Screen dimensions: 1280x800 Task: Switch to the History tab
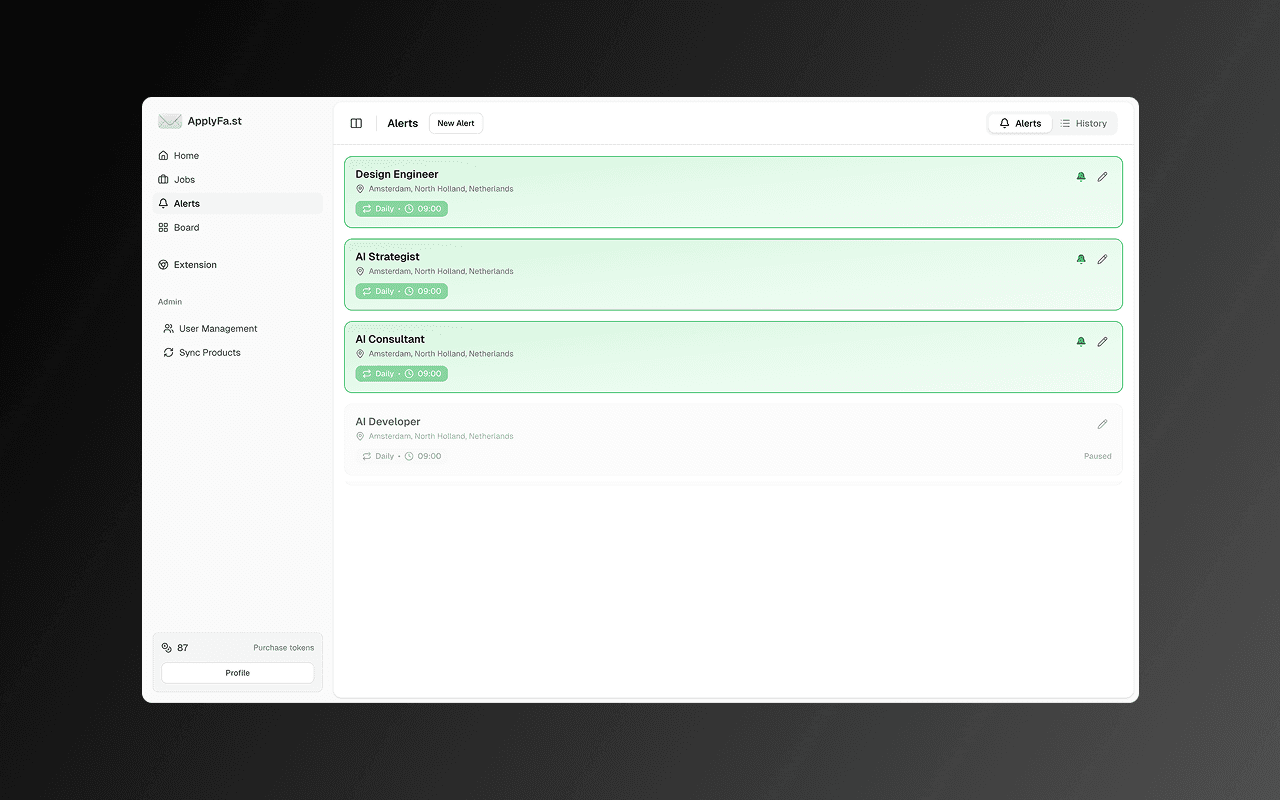[x=1084, y=123]
